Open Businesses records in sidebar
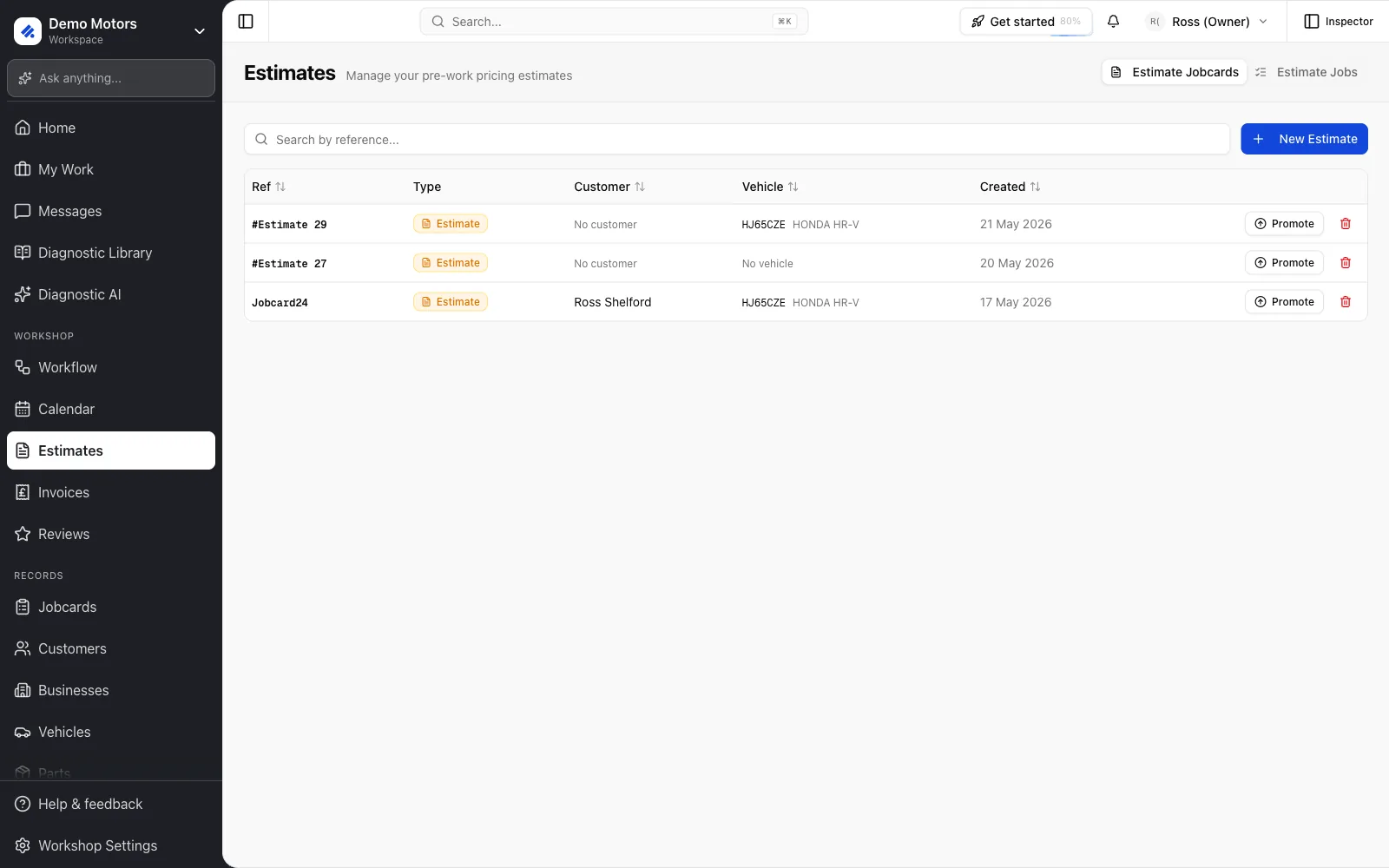Image resolution: width=1389 pixels, height=868 pixels. click(111, 690)
